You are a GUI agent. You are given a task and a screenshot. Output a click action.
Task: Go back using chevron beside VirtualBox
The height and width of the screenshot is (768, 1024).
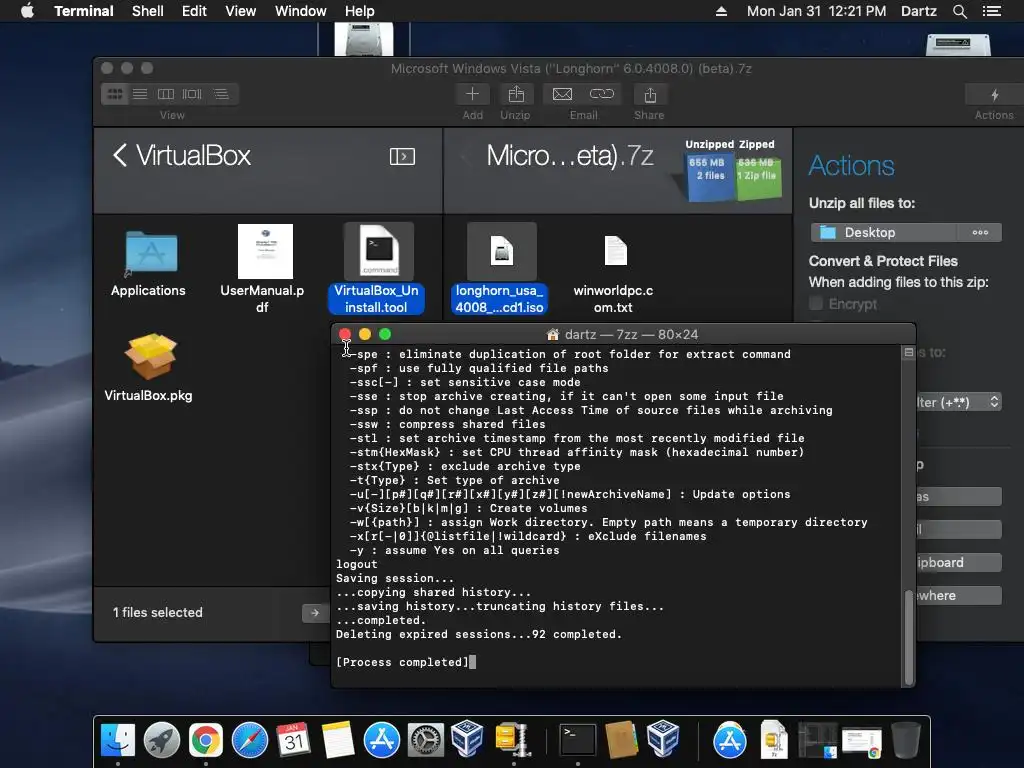tap(120, 155)
